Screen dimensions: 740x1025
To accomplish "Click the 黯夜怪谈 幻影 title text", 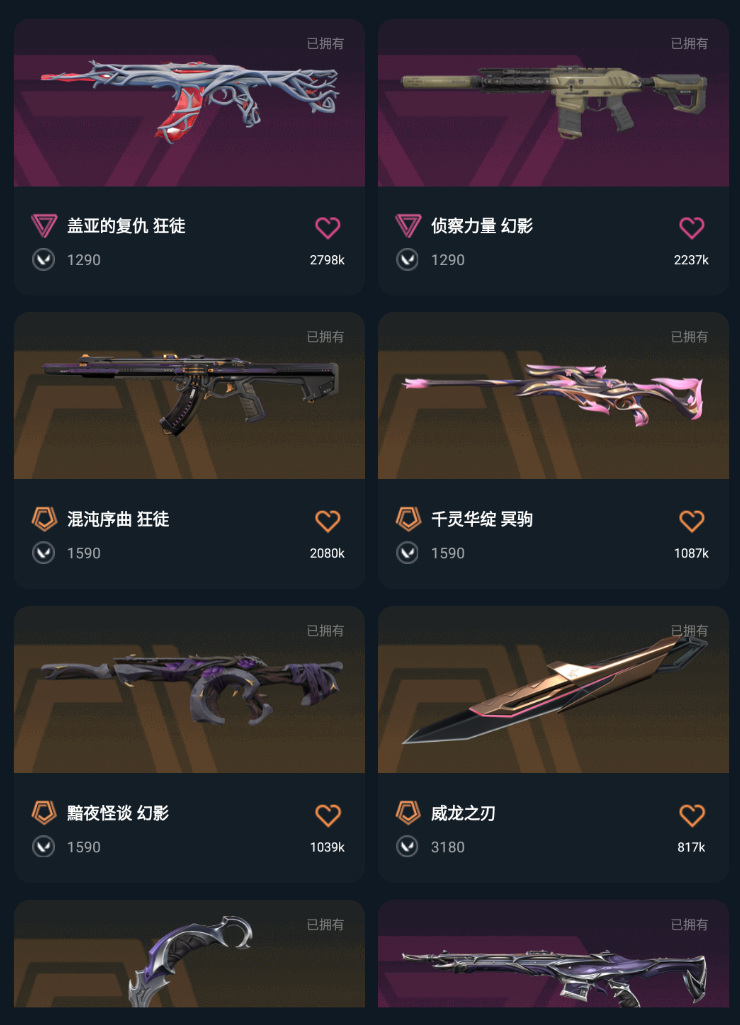I will click(118, 813).
